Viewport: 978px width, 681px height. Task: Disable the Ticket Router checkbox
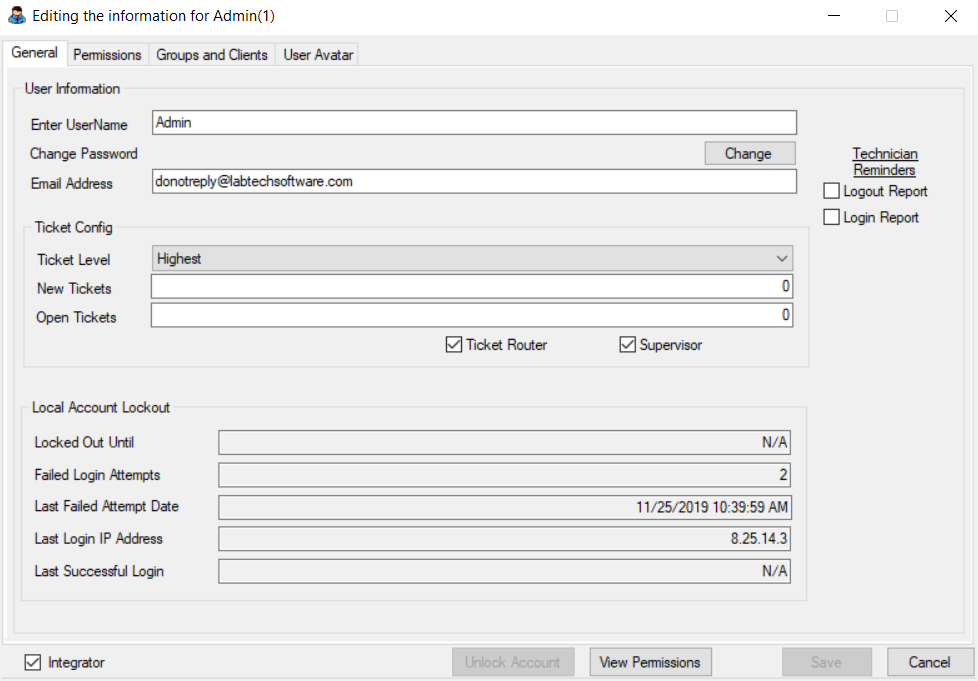455,344
